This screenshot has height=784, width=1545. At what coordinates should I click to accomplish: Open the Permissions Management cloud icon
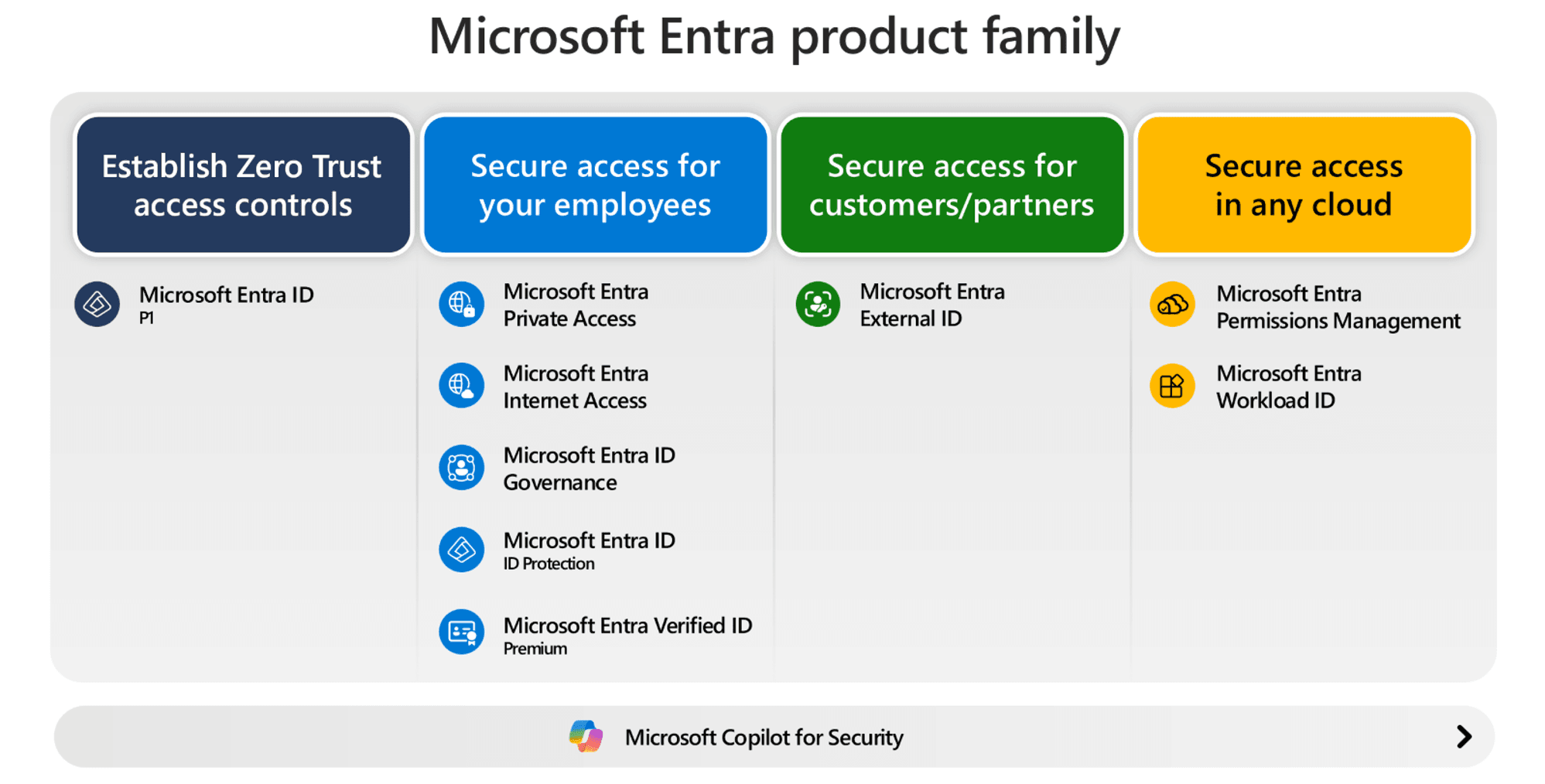pos(1172,305)
